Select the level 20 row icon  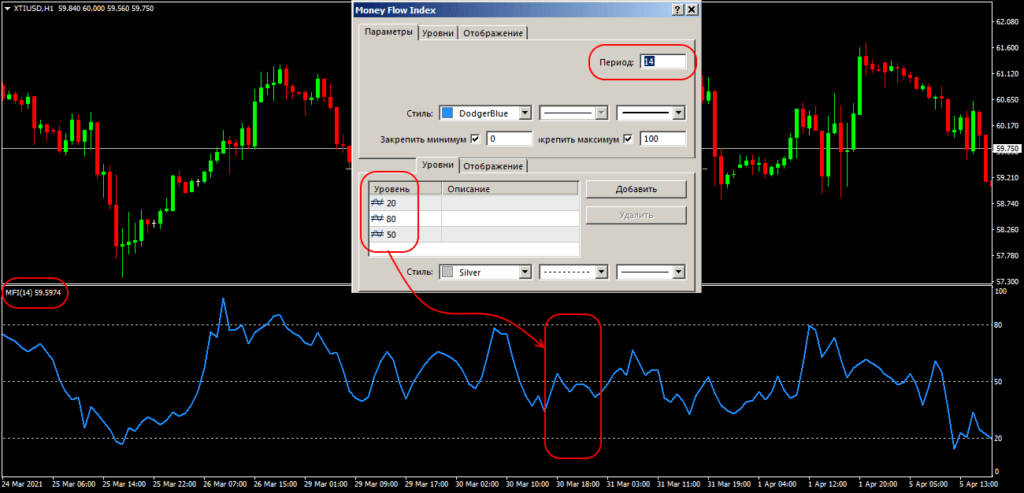coord(377,203)
